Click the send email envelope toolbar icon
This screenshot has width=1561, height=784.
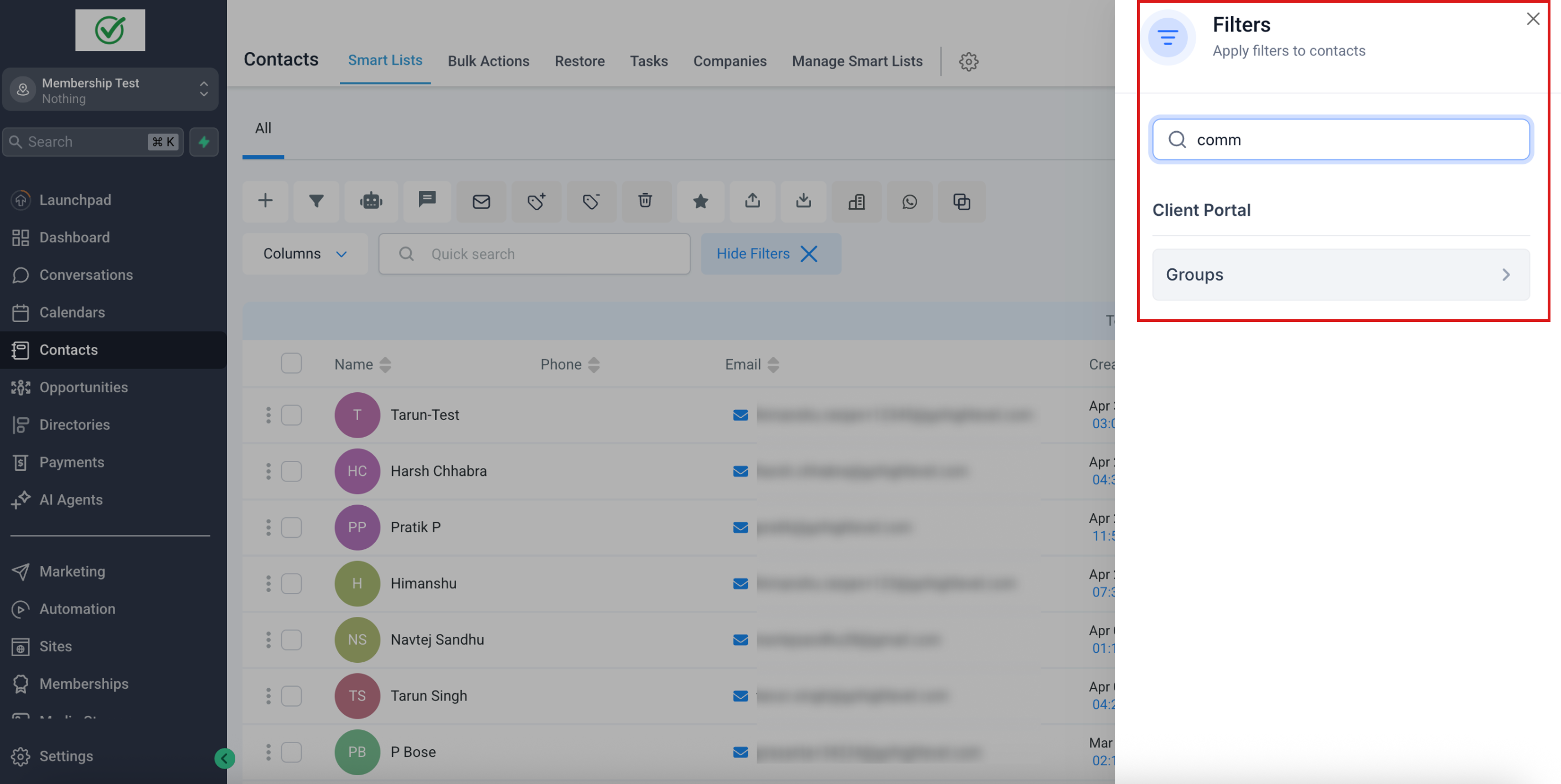pos(481,201)
